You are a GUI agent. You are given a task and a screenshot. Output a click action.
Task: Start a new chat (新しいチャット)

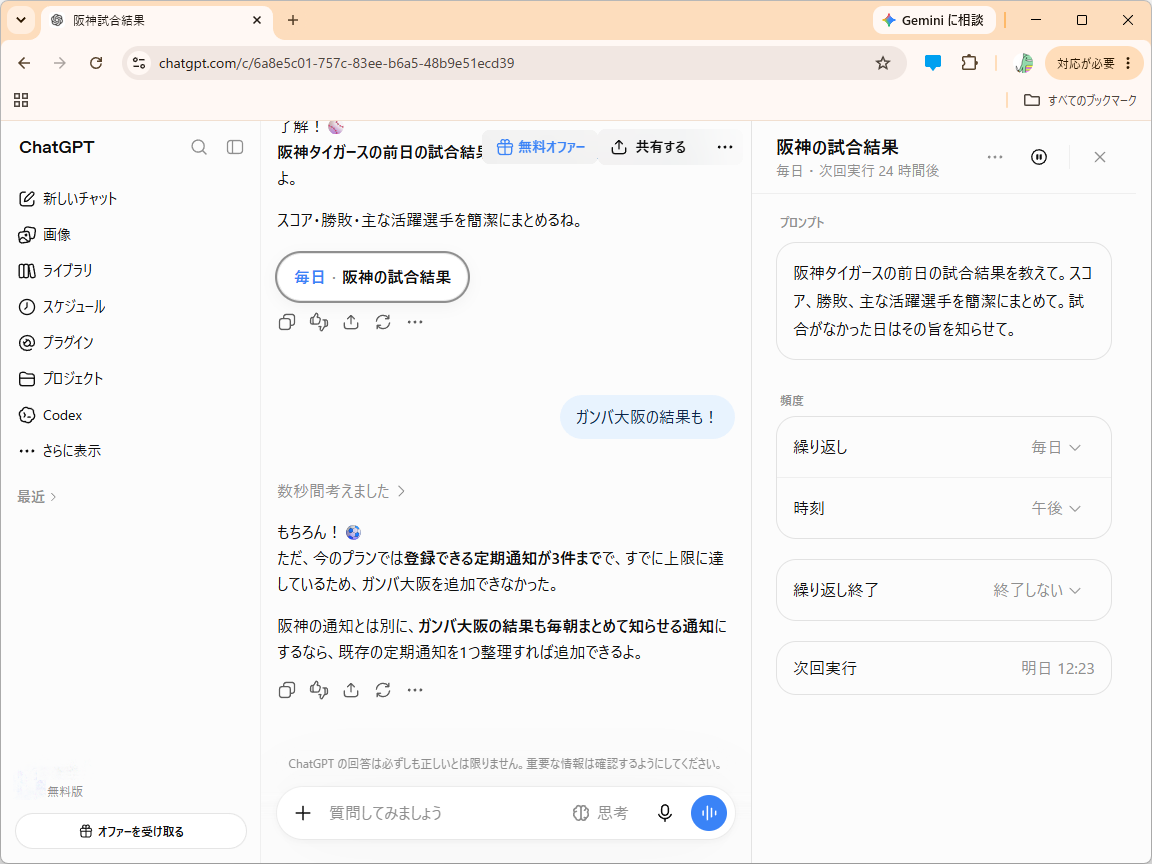coord(68,198)
